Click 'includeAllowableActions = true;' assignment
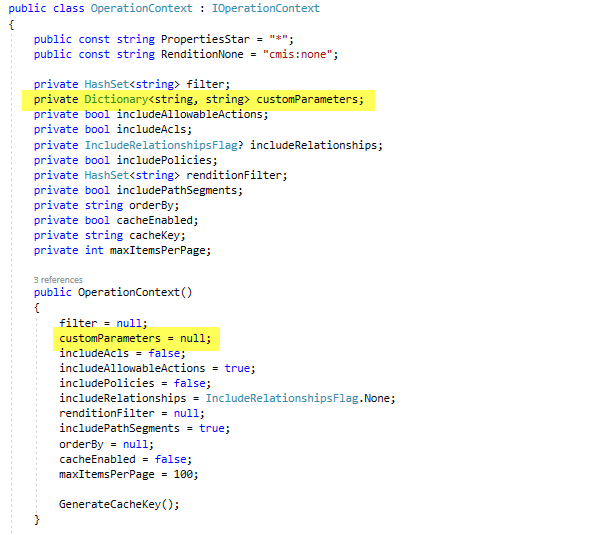 click(157, 368)
